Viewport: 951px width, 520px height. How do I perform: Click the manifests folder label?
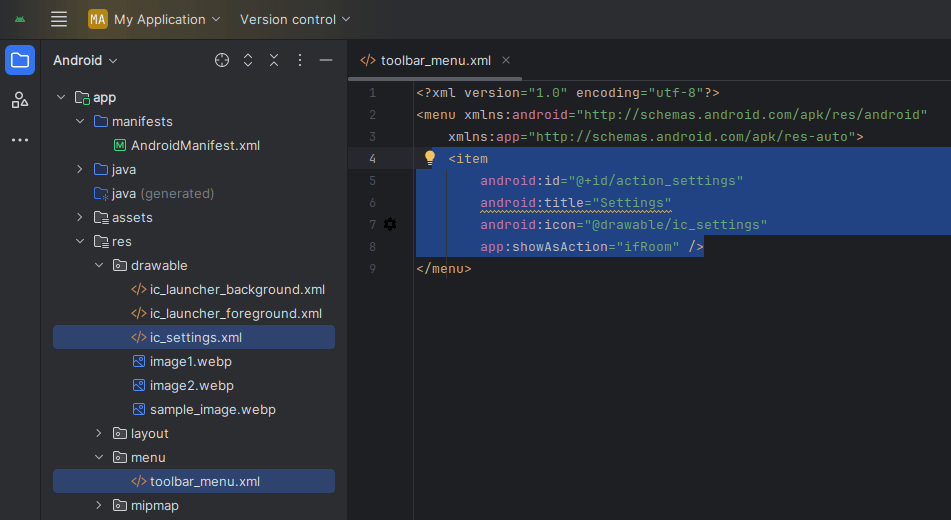(142, 121)
